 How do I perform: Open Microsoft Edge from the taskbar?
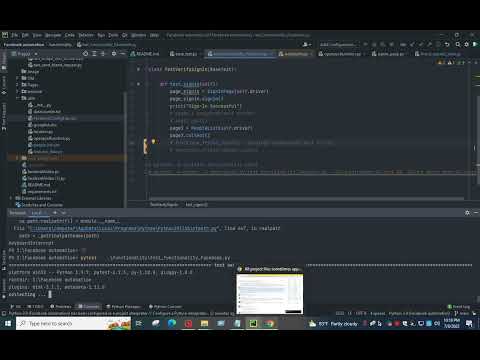coord(172,323)
